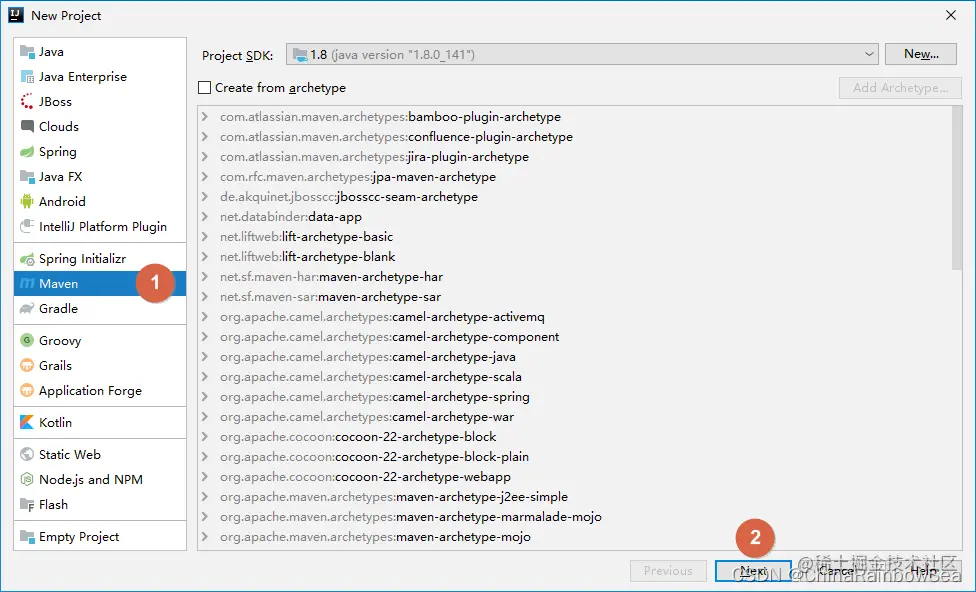
Task: Select Spring project type
Action: (100, 151)
